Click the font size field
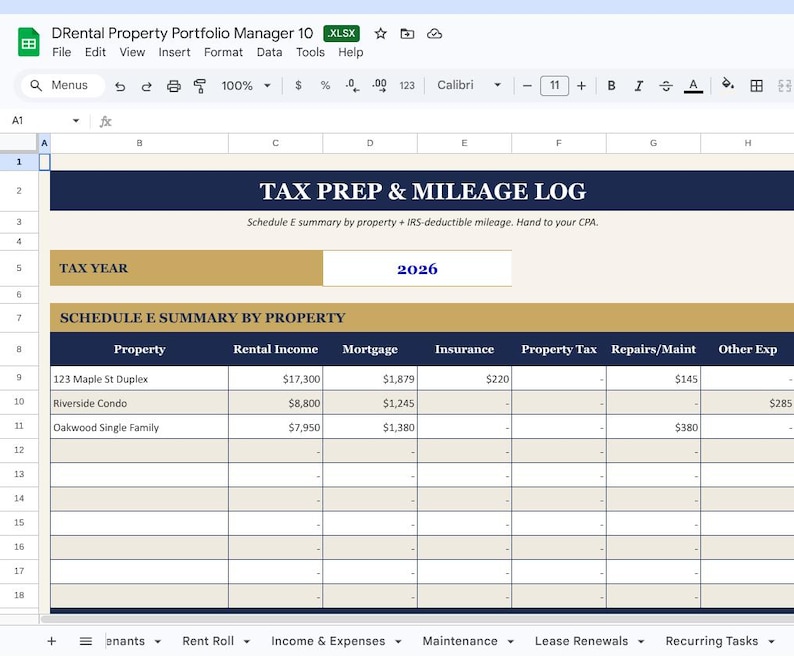Image resolution: width=794 pixels, height=656 pixels. click(x=554, y=85)
